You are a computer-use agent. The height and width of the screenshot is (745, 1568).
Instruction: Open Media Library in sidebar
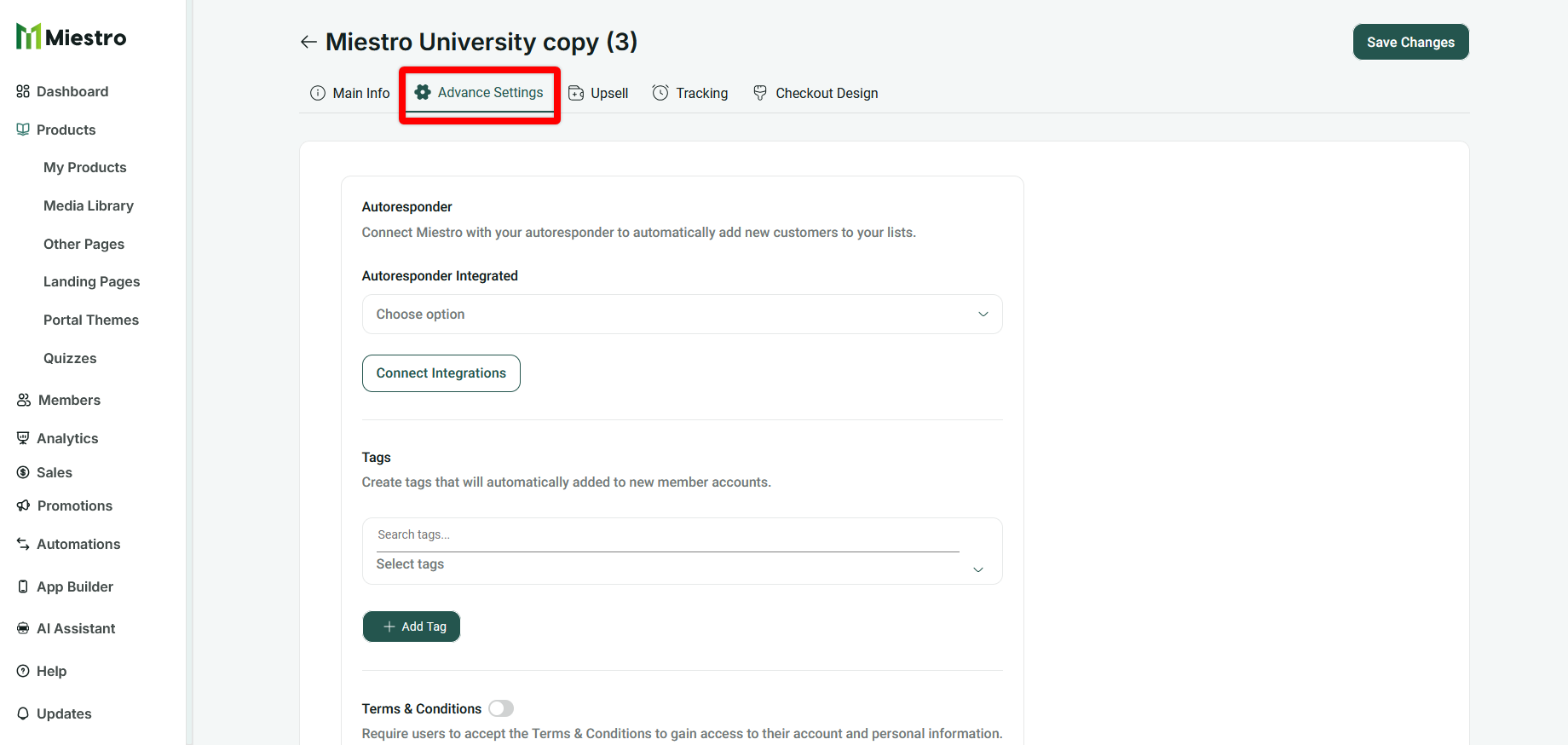(x=89, y=205)
